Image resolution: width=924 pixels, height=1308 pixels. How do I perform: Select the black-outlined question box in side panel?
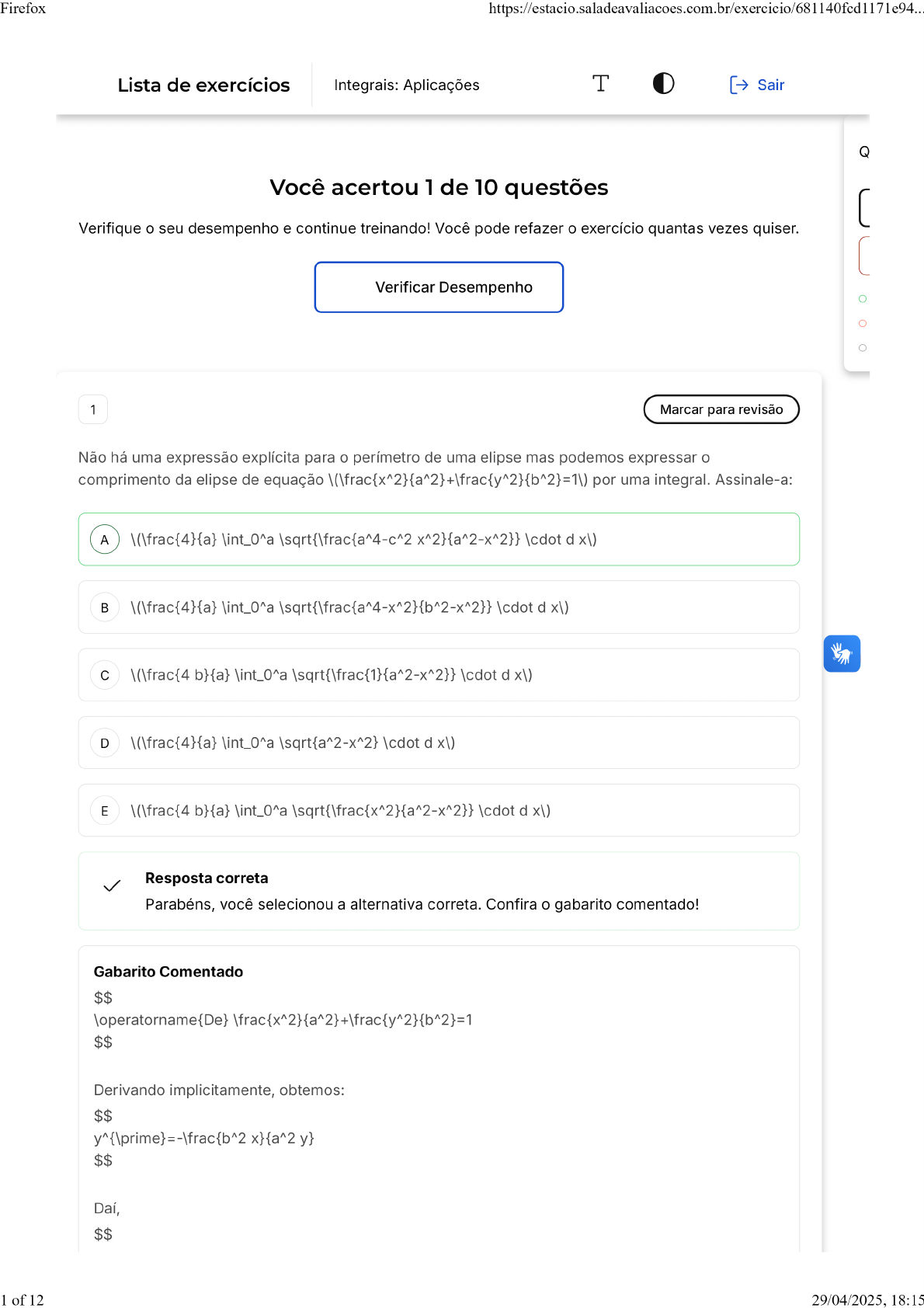click(x=864, y=207)
